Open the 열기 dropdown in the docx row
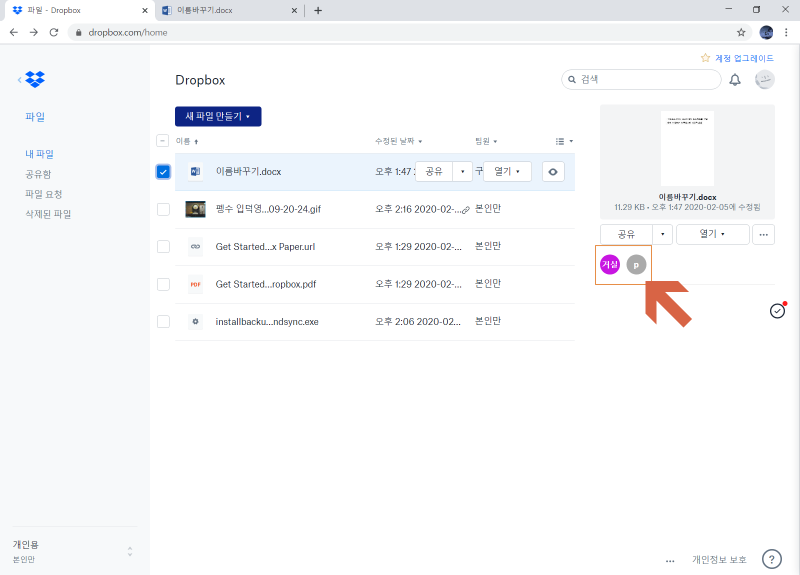800x575 pixels. tap(507, 171)
